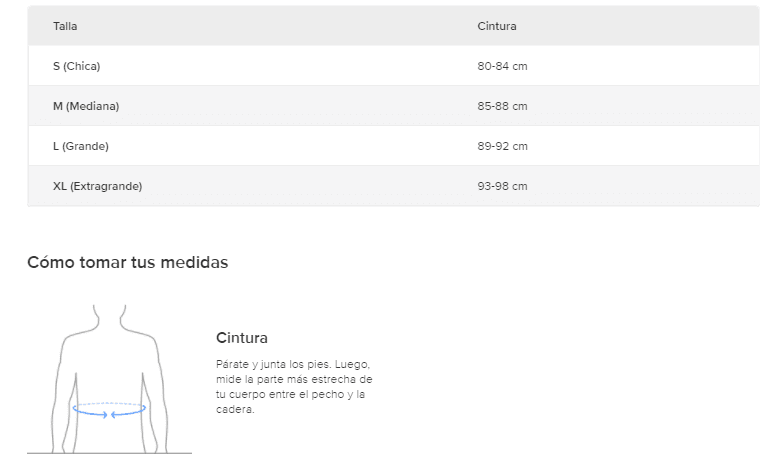Pick the M (Mediana) size cell

pyautogui.click(x=86, y=106)
